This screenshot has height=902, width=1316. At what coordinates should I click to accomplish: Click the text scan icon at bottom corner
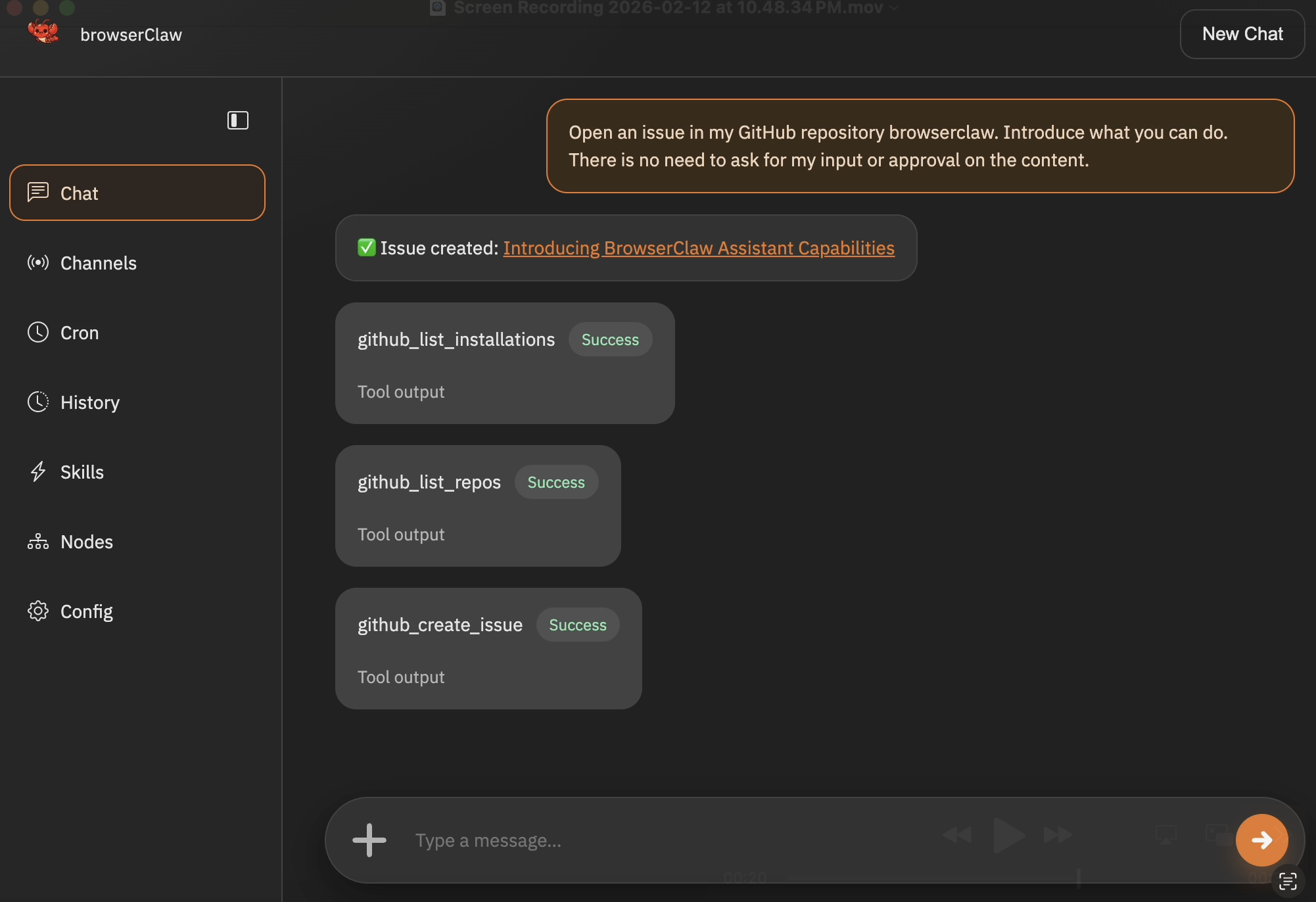pyautogui.click(x=1288, y=880)
